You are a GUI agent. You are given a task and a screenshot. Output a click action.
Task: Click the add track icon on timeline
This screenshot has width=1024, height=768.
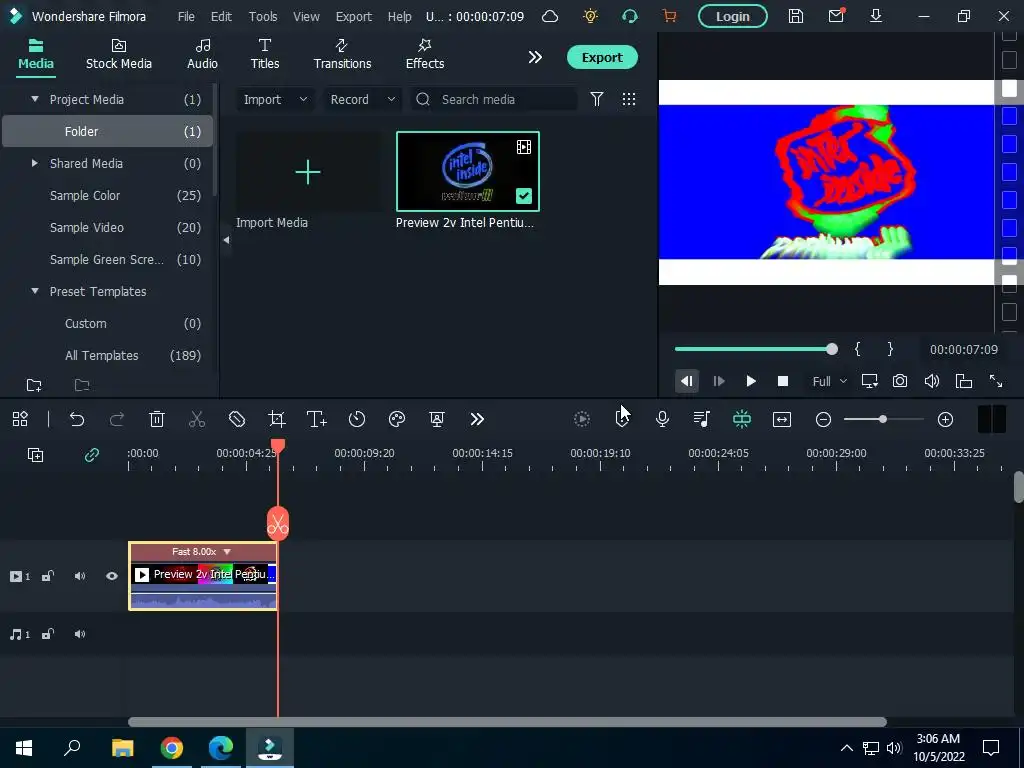point(35,455)
